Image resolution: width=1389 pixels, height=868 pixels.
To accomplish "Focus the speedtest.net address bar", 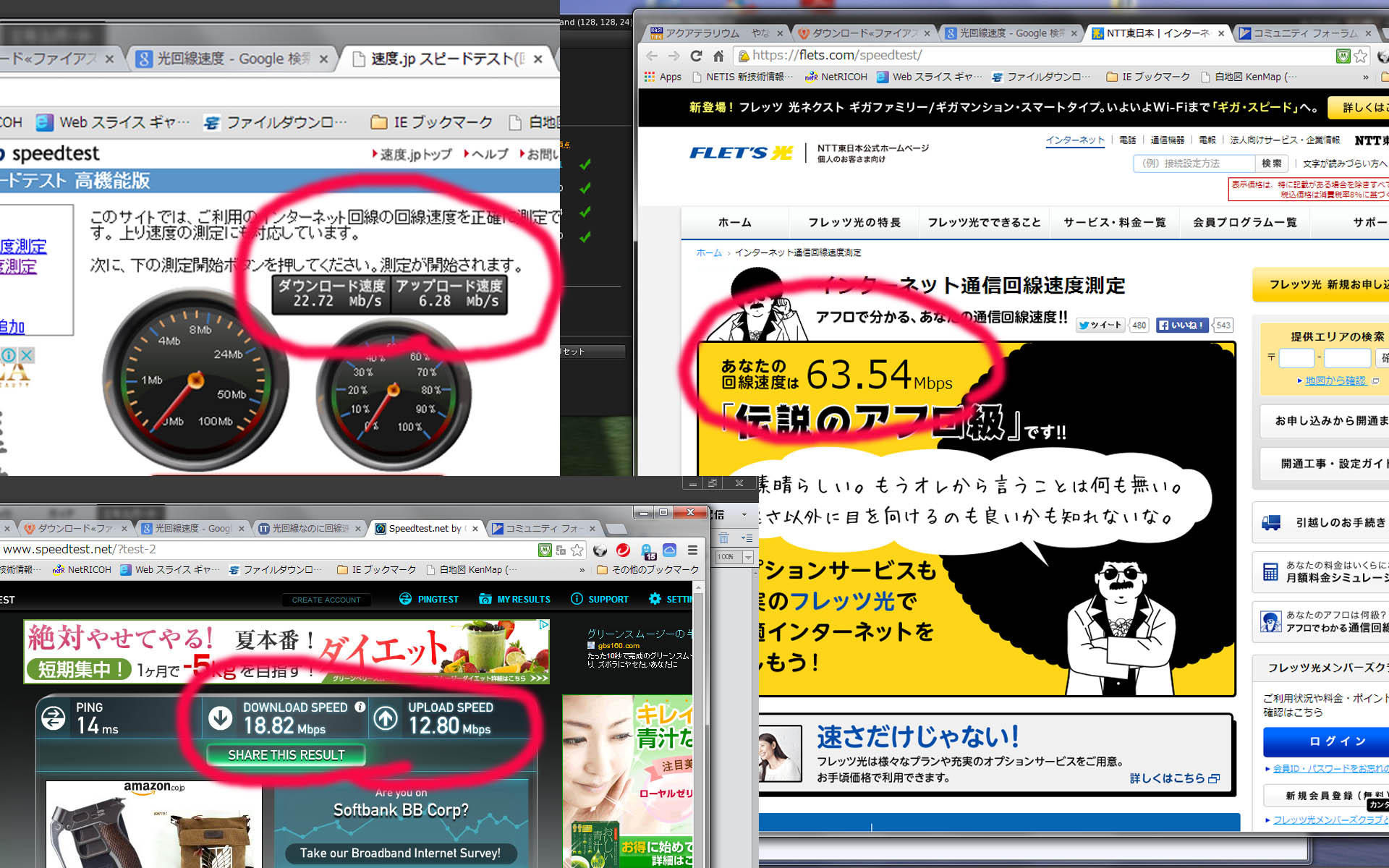I will click(268, 550).
